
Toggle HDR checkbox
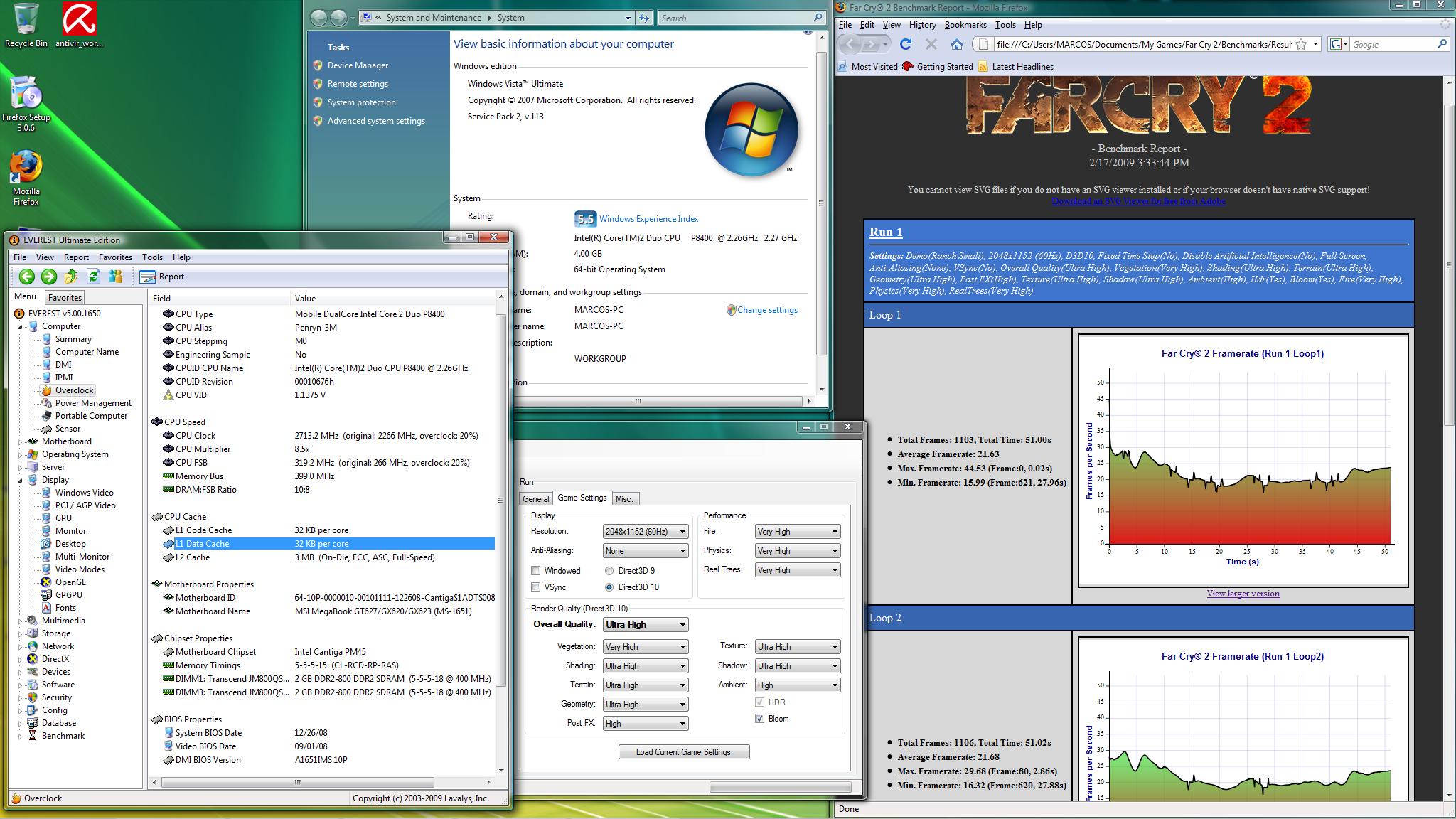click(760, 702)
